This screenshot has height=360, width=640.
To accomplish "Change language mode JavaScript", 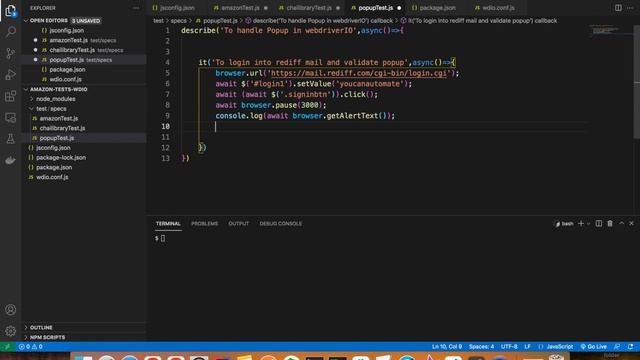I will 560,347.
